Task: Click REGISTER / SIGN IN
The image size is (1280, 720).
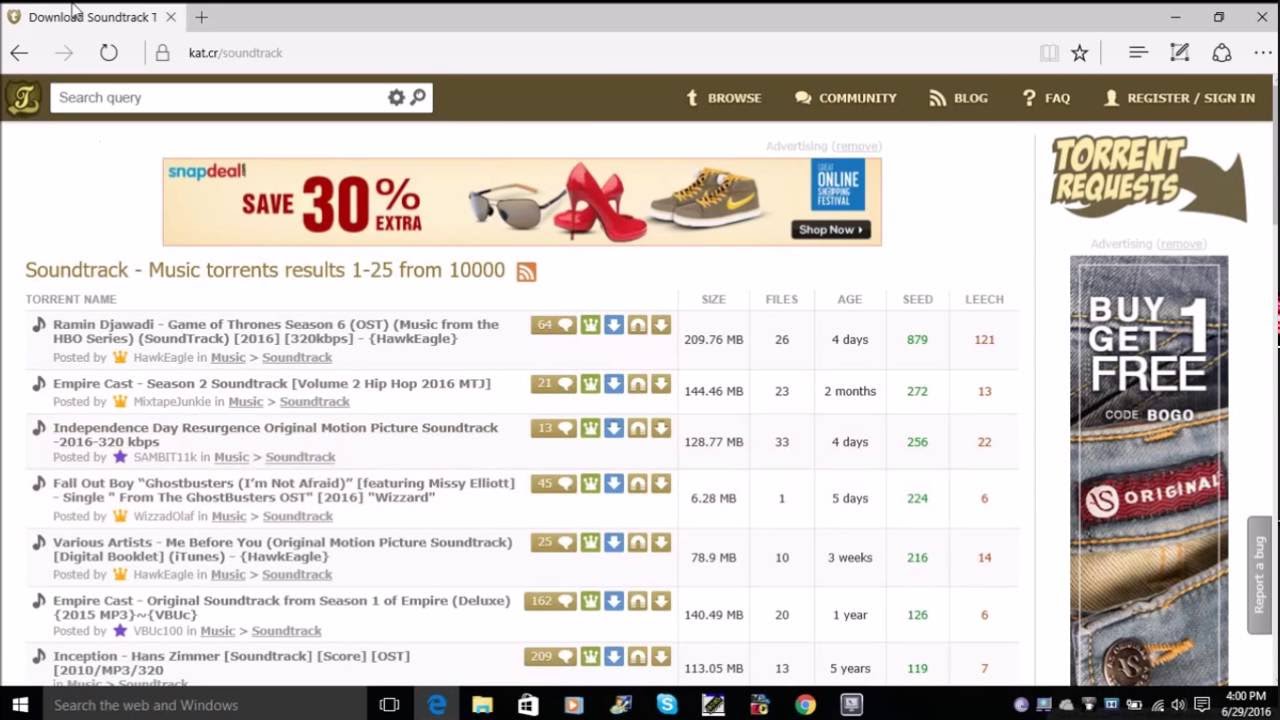Action: tap(1180, 98)
